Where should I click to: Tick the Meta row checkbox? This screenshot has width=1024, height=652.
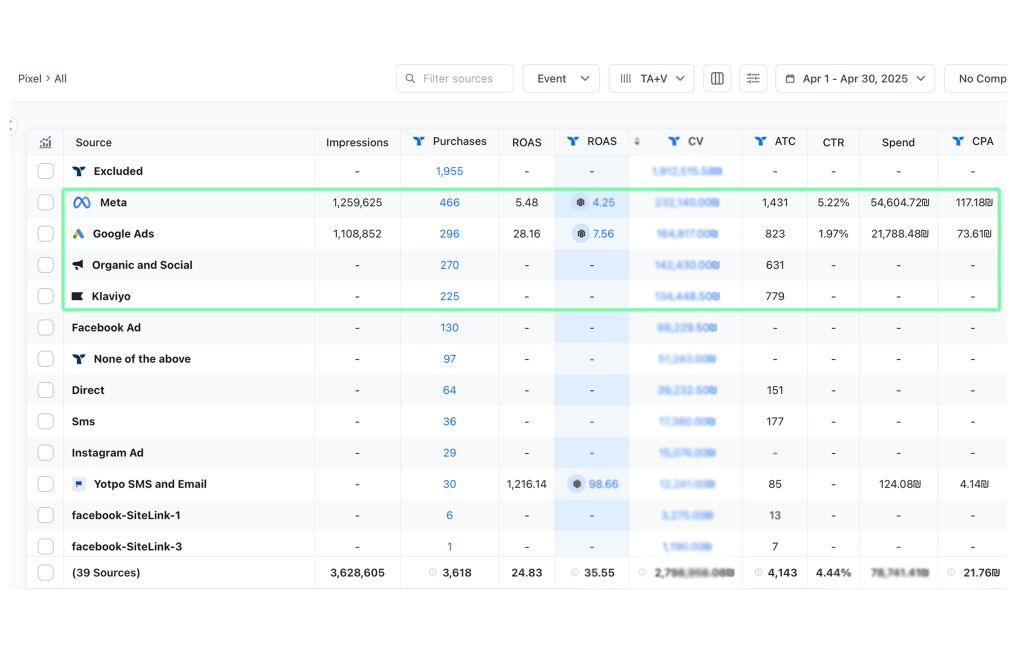click(x=46, y=203)
